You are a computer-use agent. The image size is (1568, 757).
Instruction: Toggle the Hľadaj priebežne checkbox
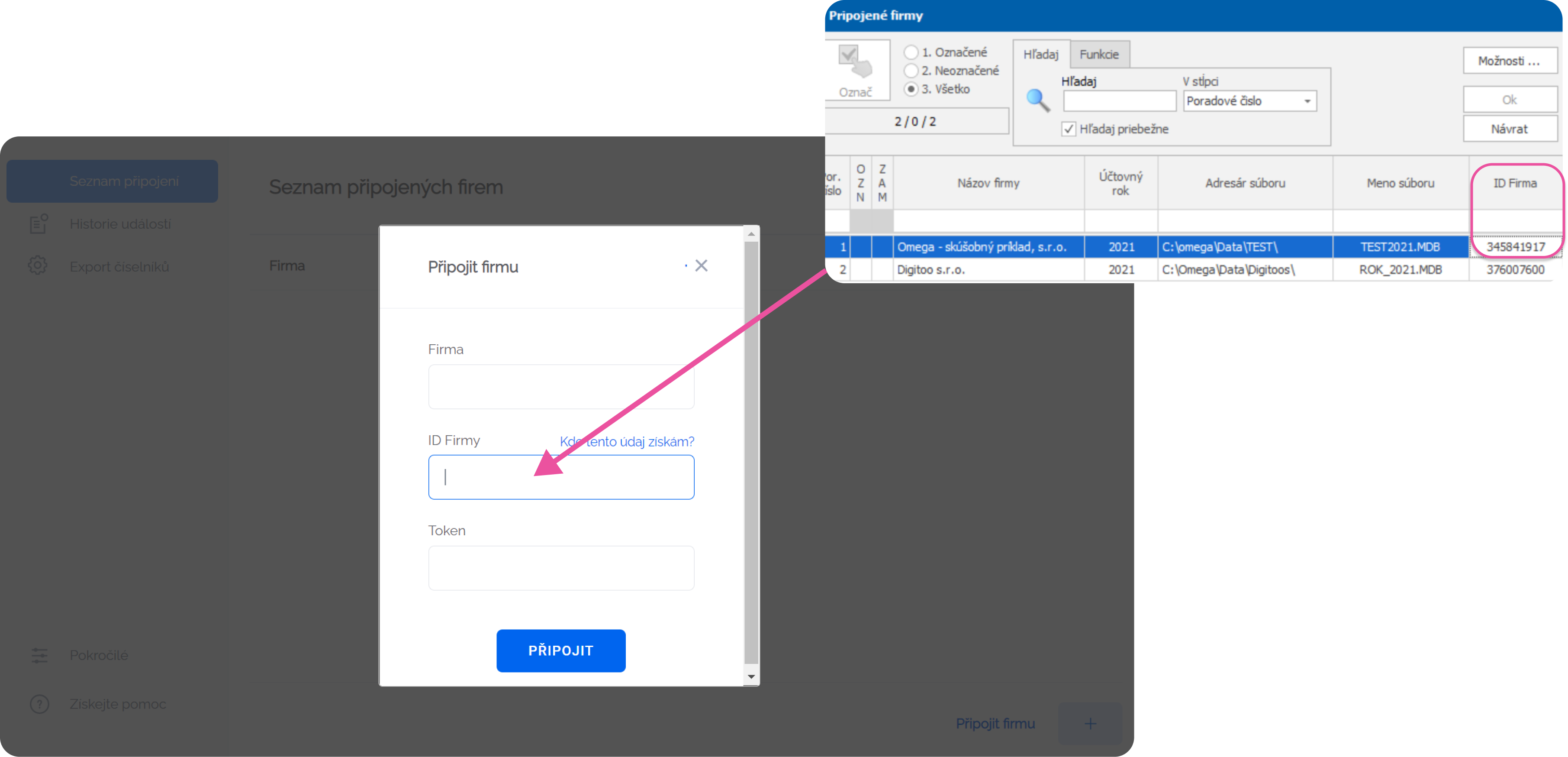1068,129
